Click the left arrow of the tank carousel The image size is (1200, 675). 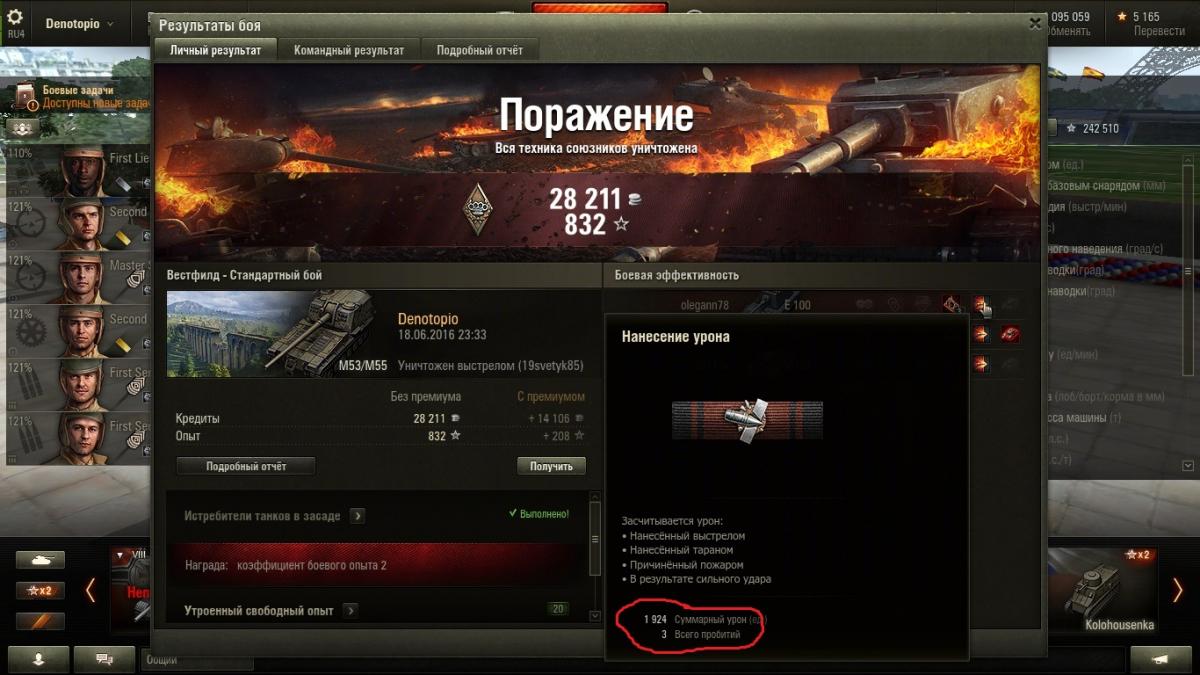[x=90, y=590]
